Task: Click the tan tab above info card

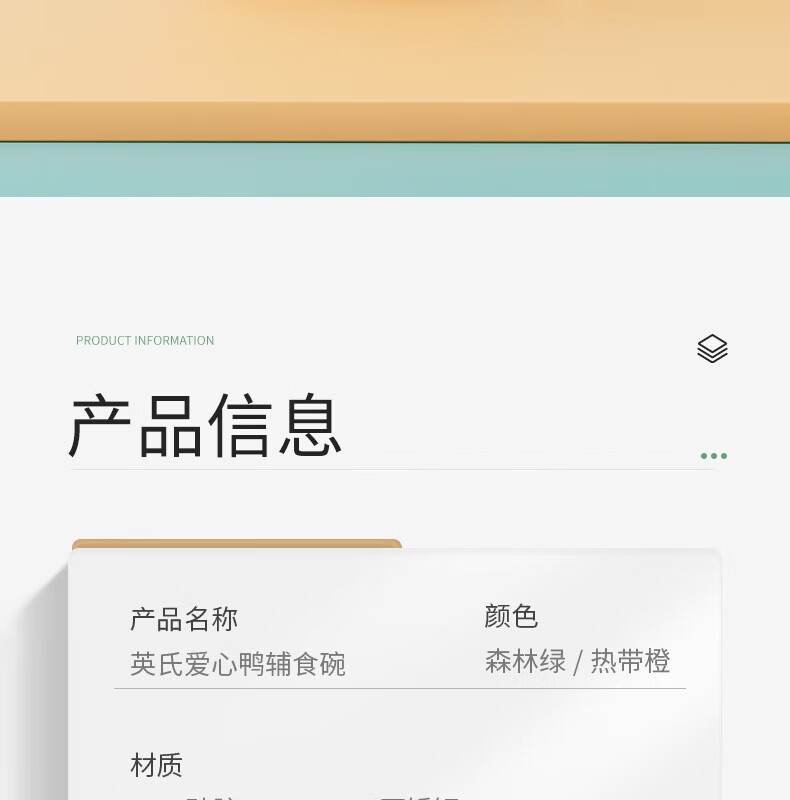Action: click(x=237, y=544)
